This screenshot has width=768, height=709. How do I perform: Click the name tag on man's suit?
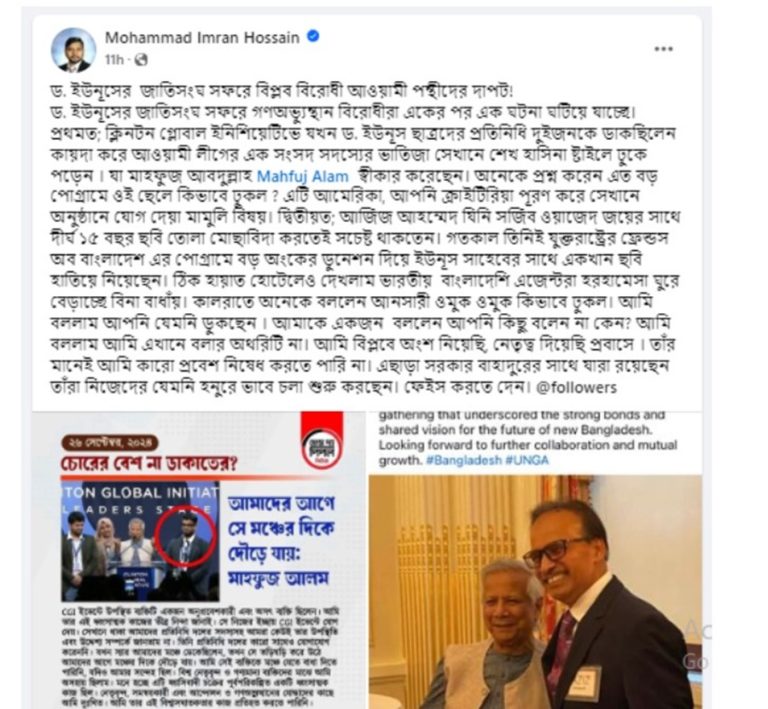tap(583, 683)
